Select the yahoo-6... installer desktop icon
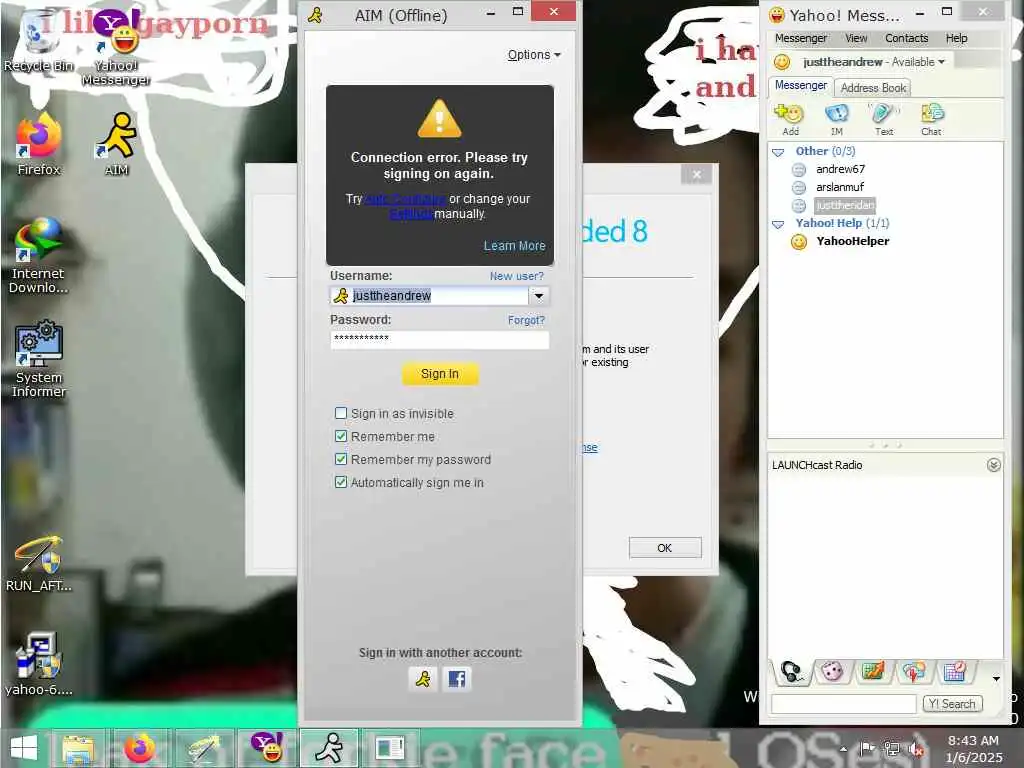 [39, 663]
